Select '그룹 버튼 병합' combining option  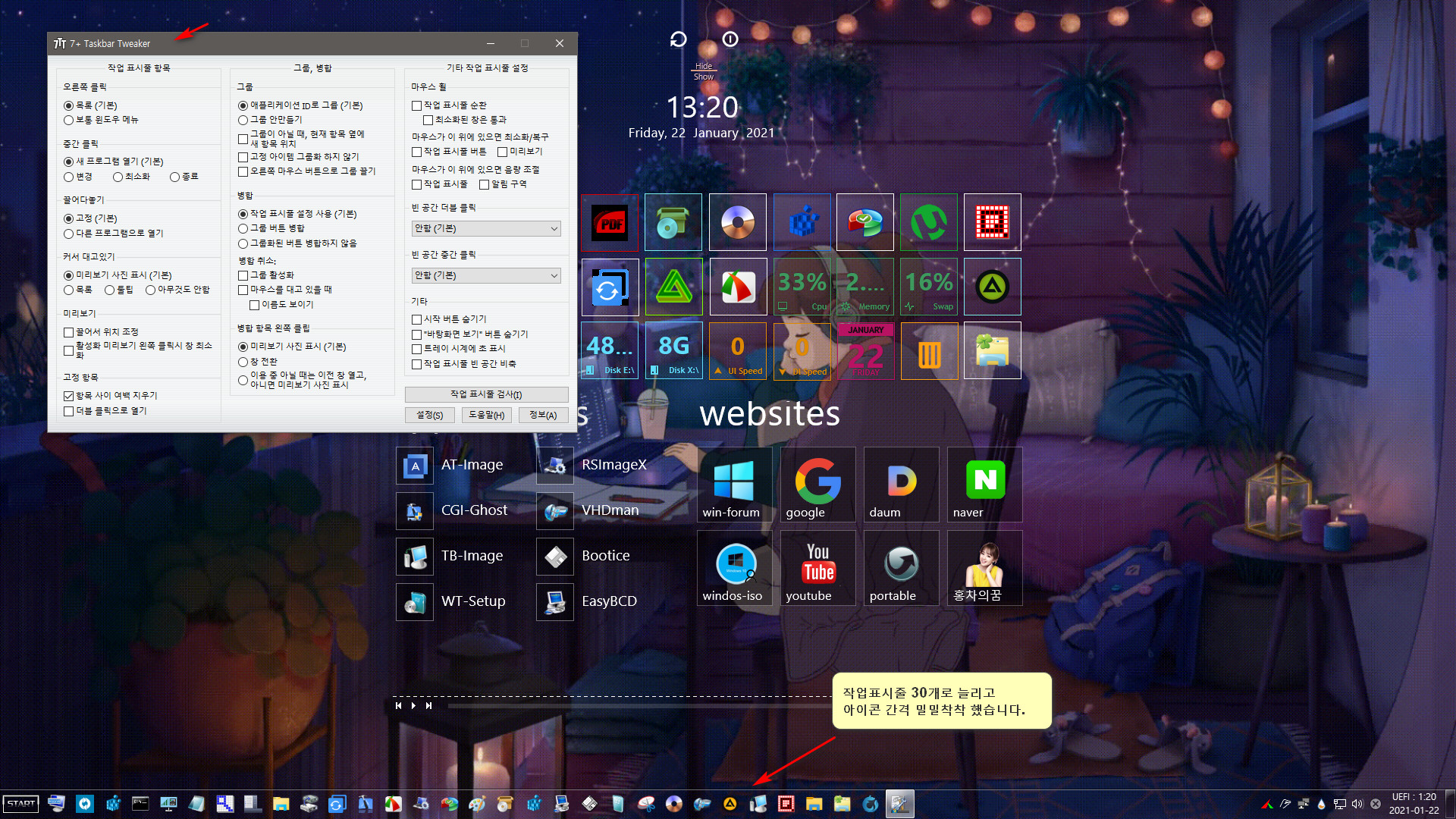pyautogui.click(x=271, y=228)
